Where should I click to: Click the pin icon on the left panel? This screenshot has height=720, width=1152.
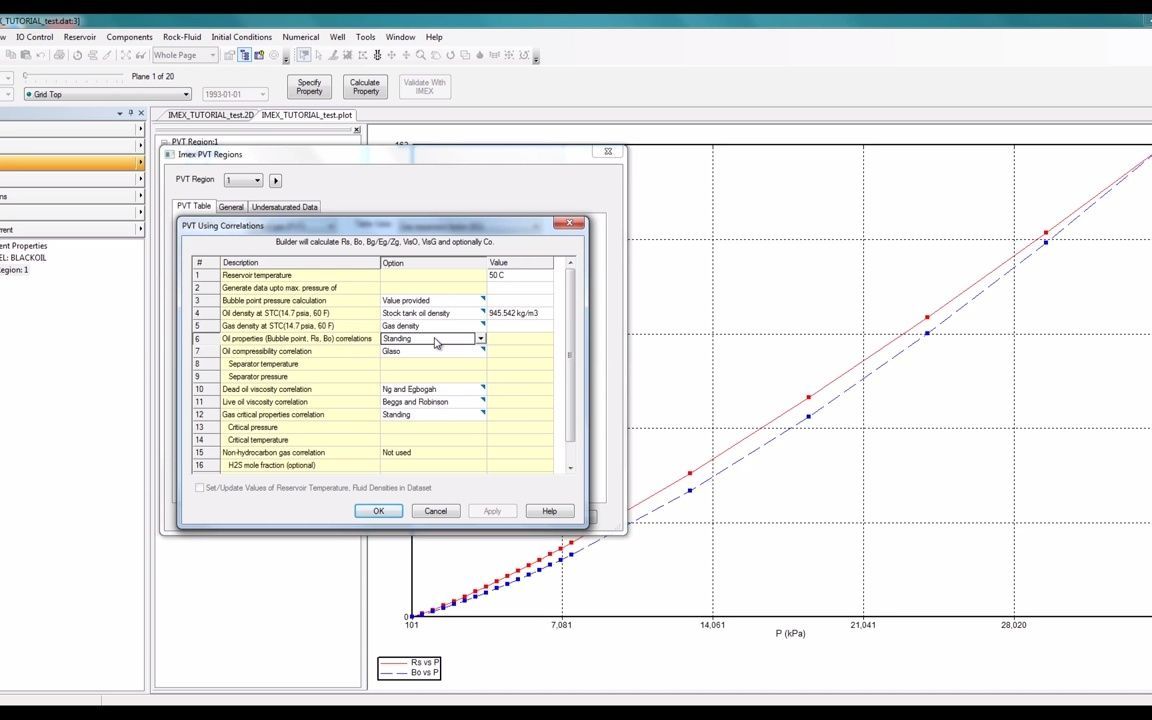coord(131,113)
